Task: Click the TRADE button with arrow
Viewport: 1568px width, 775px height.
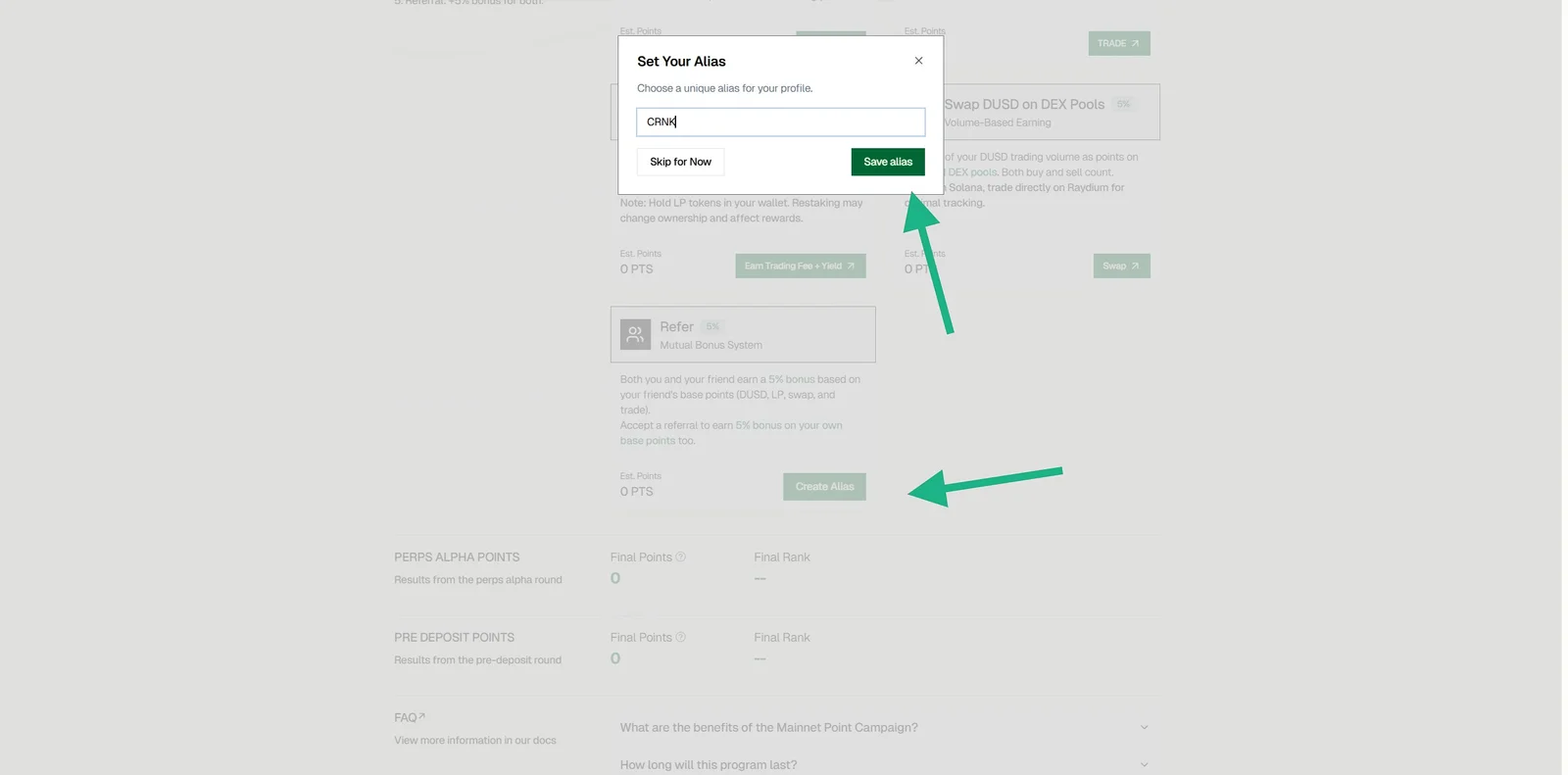Action: (1118, 43)
